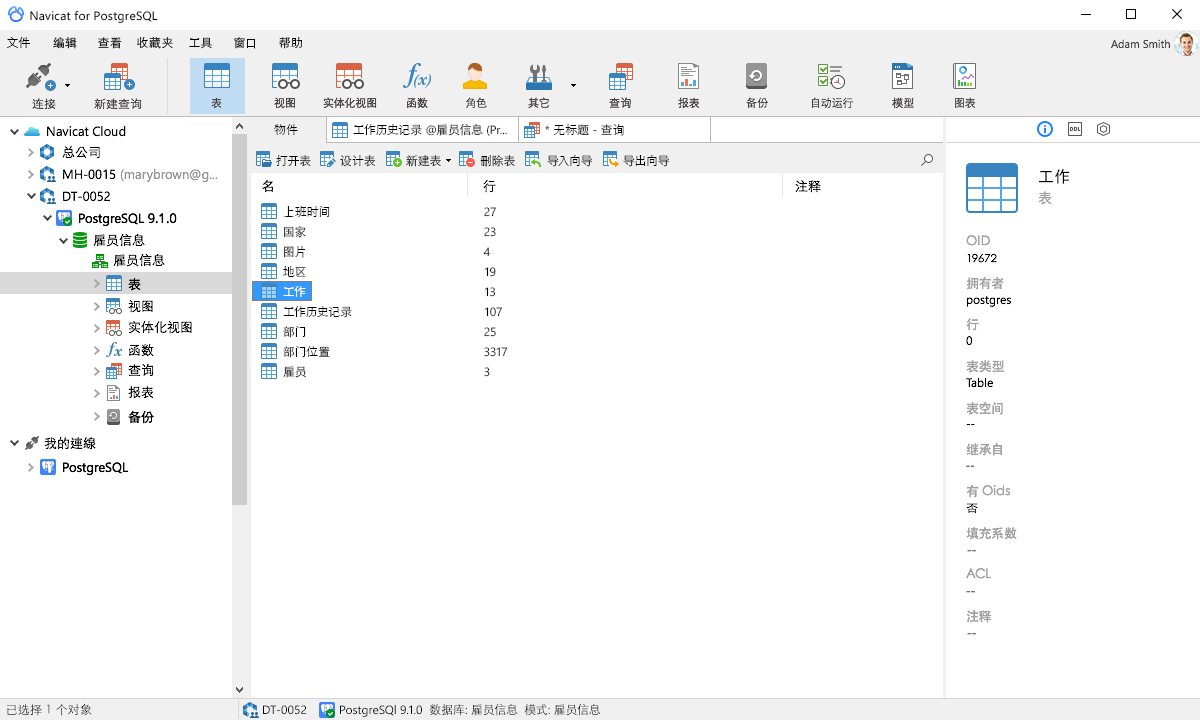Click the 注释 column header

(x=862, y=186)
